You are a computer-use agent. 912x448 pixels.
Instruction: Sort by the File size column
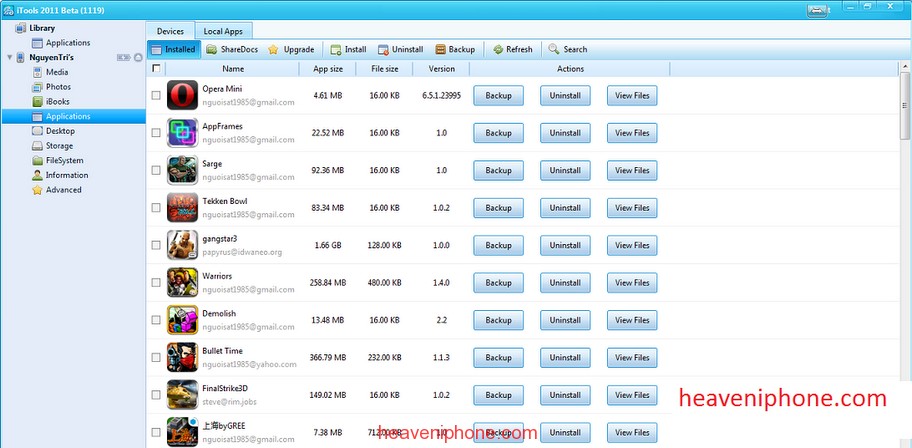(x=384, y=69)
